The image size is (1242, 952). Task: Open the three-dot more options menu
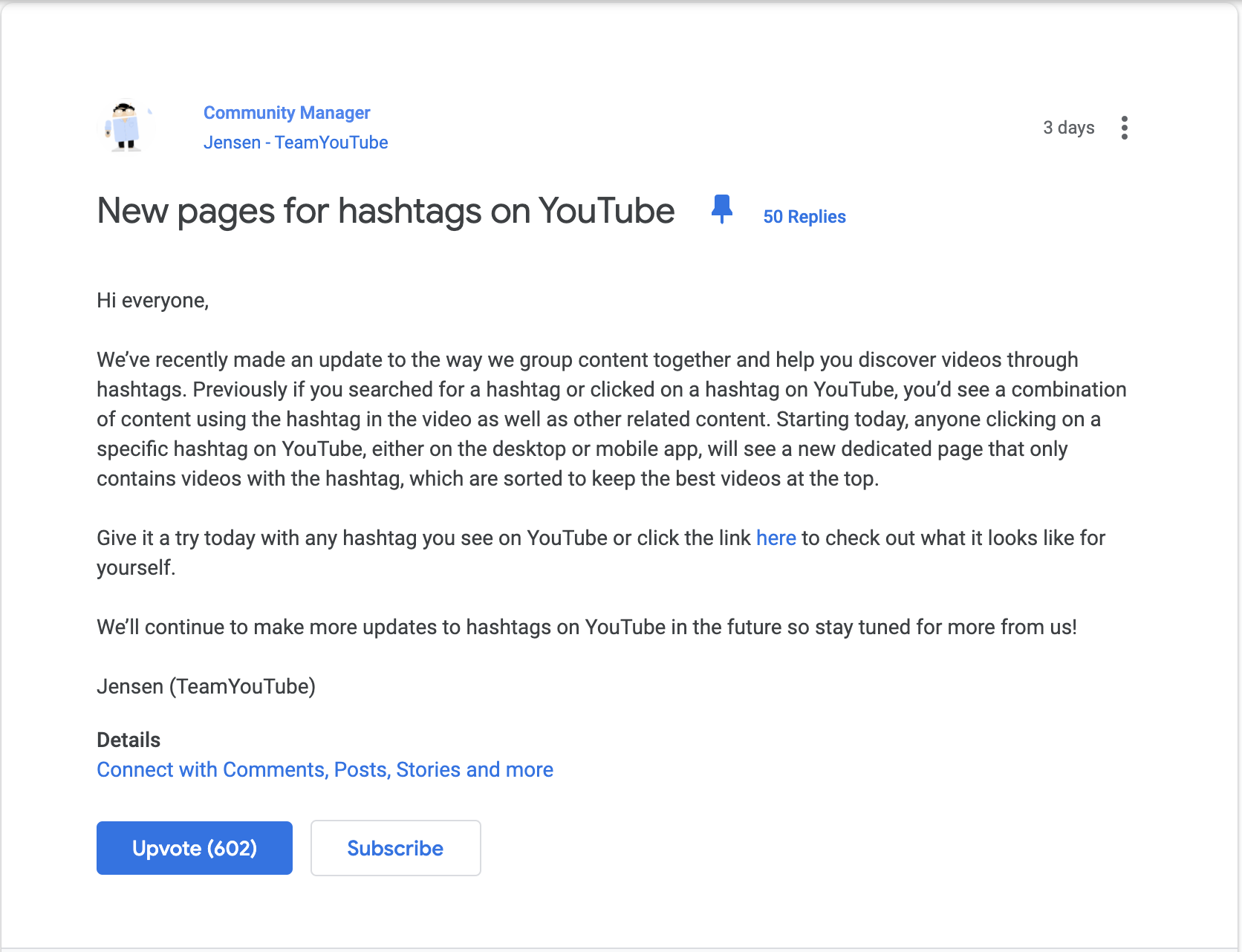click(1125, 128)
